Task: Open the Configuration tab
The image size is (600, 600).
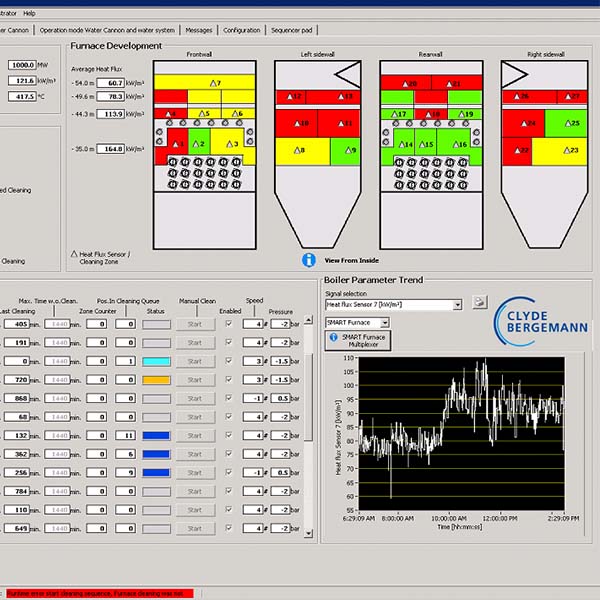Action: [x=241, y=30]
